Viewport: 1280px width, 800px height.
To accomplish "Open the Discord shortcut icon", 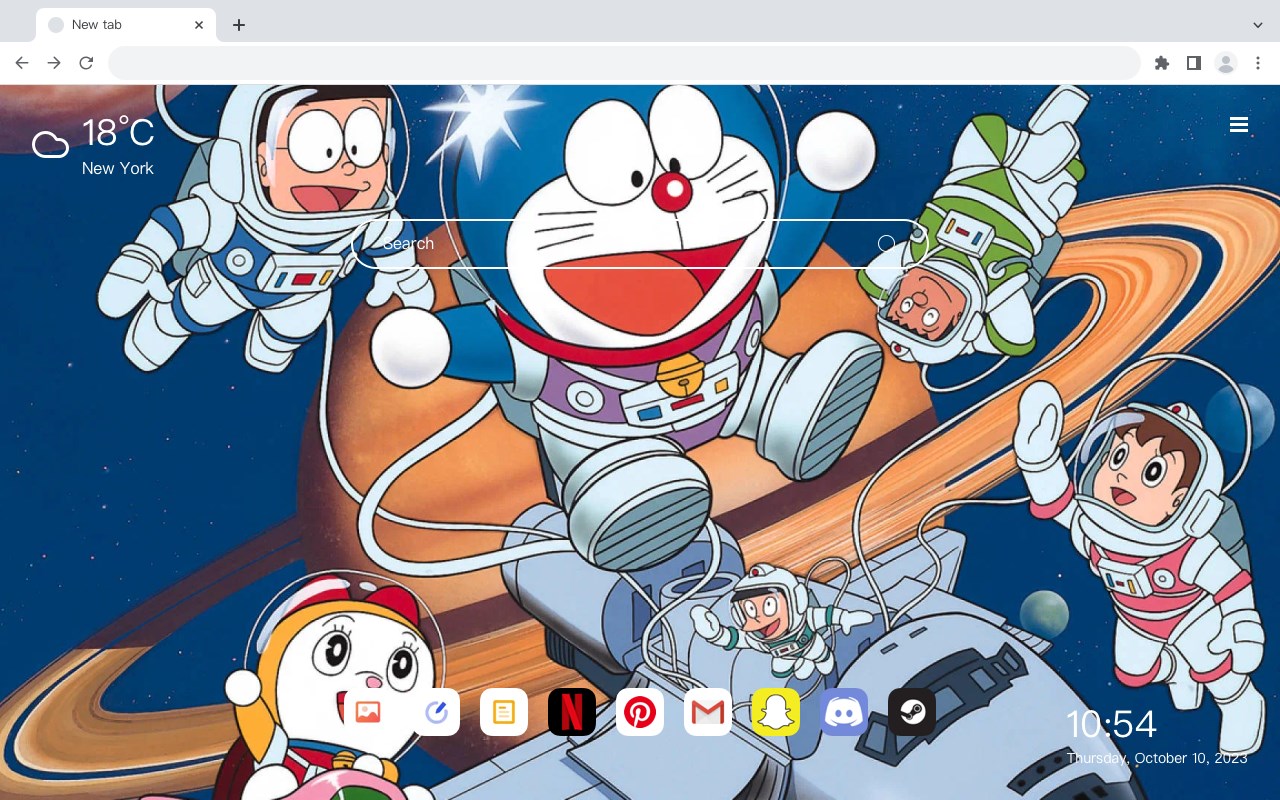I will pyautogui.click(x=844, y=712).
